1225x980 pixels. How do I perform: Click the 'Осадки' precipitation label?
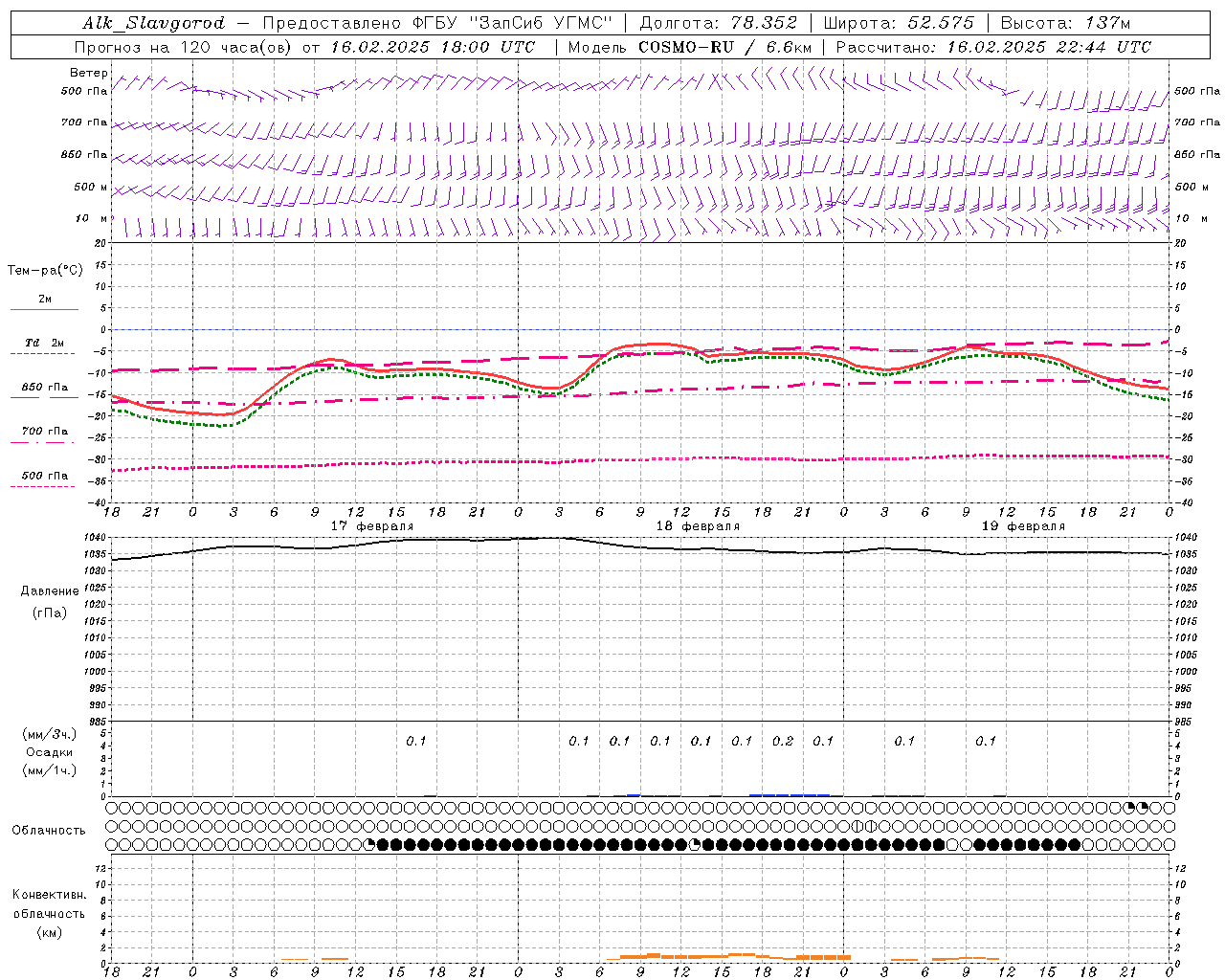[x=50, y=752]
